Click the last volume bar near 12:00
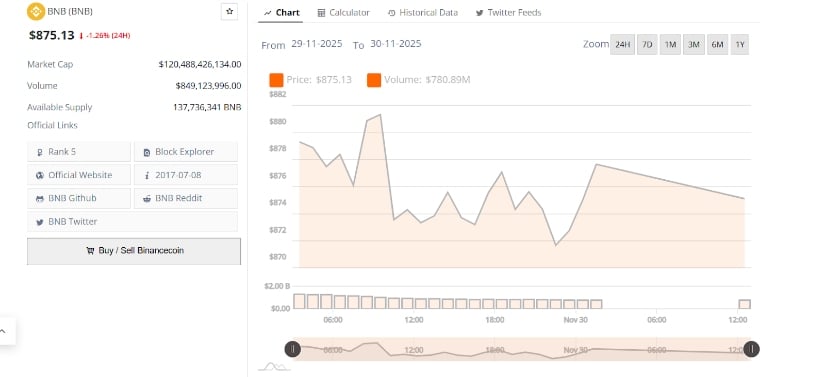The width and height of the screenshot is (825, 377). point(744,304)
